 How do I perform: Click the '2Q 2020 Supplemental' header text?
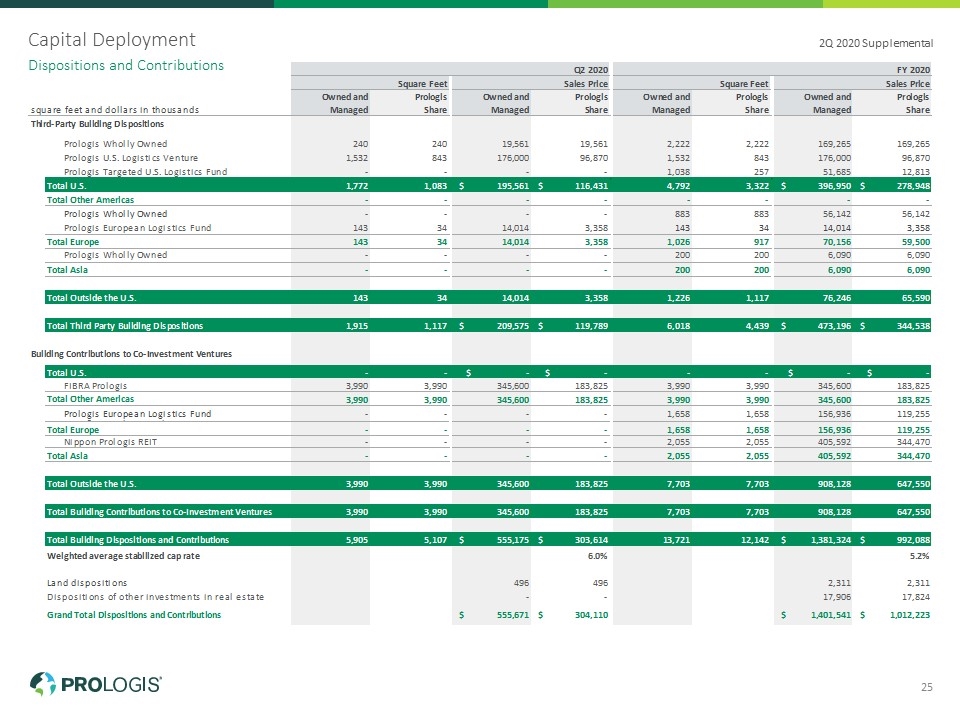click(x=876, y=43)
